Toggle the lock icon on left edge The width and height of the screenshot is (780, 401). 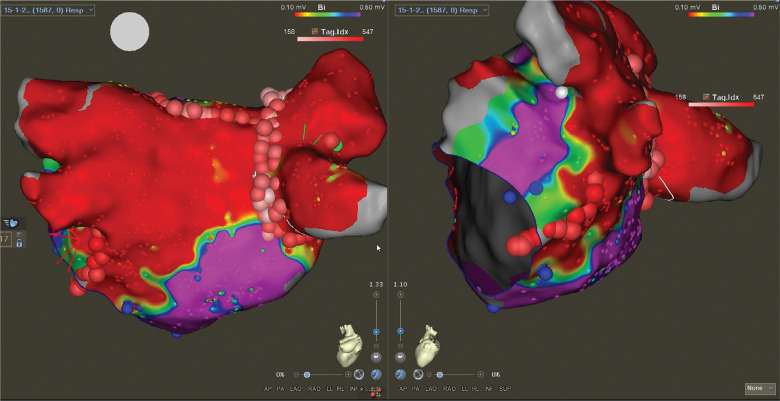click(19, 243)
